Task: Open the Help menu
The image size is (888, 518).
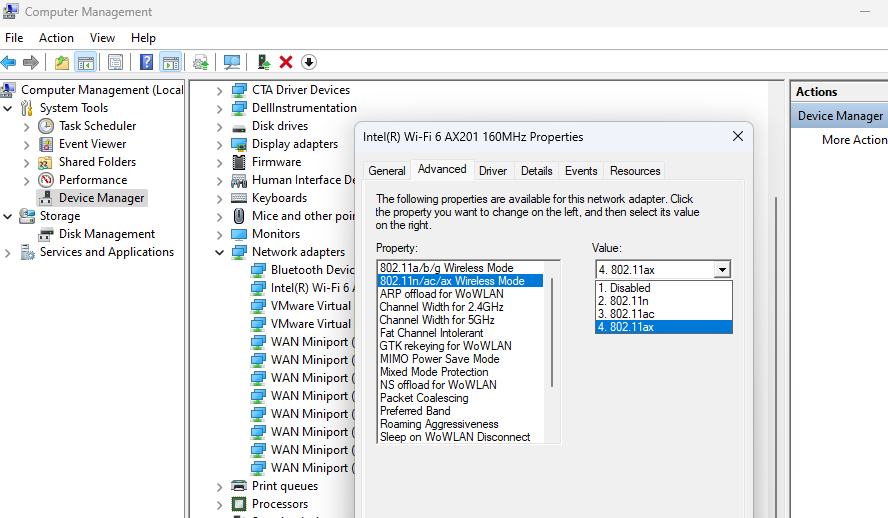Action: 143,38
